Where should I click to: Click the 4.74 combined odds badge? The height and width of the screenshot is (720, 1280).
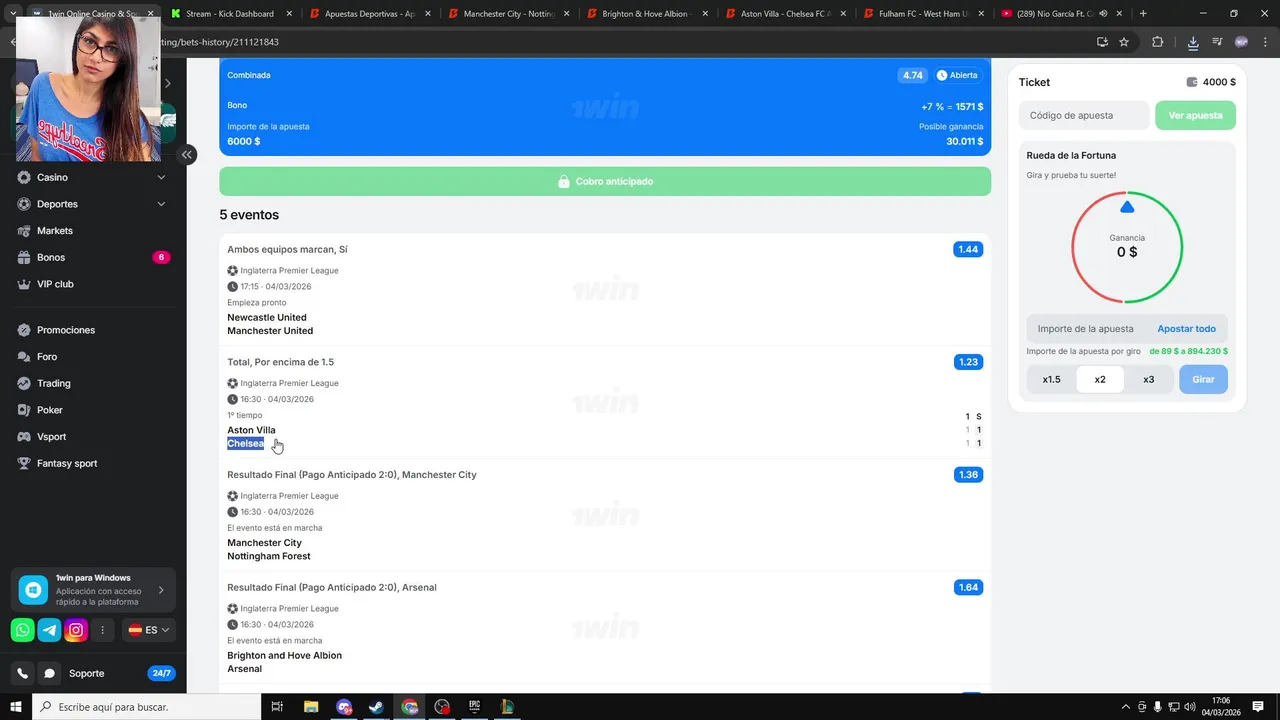(x=912, y=75)
